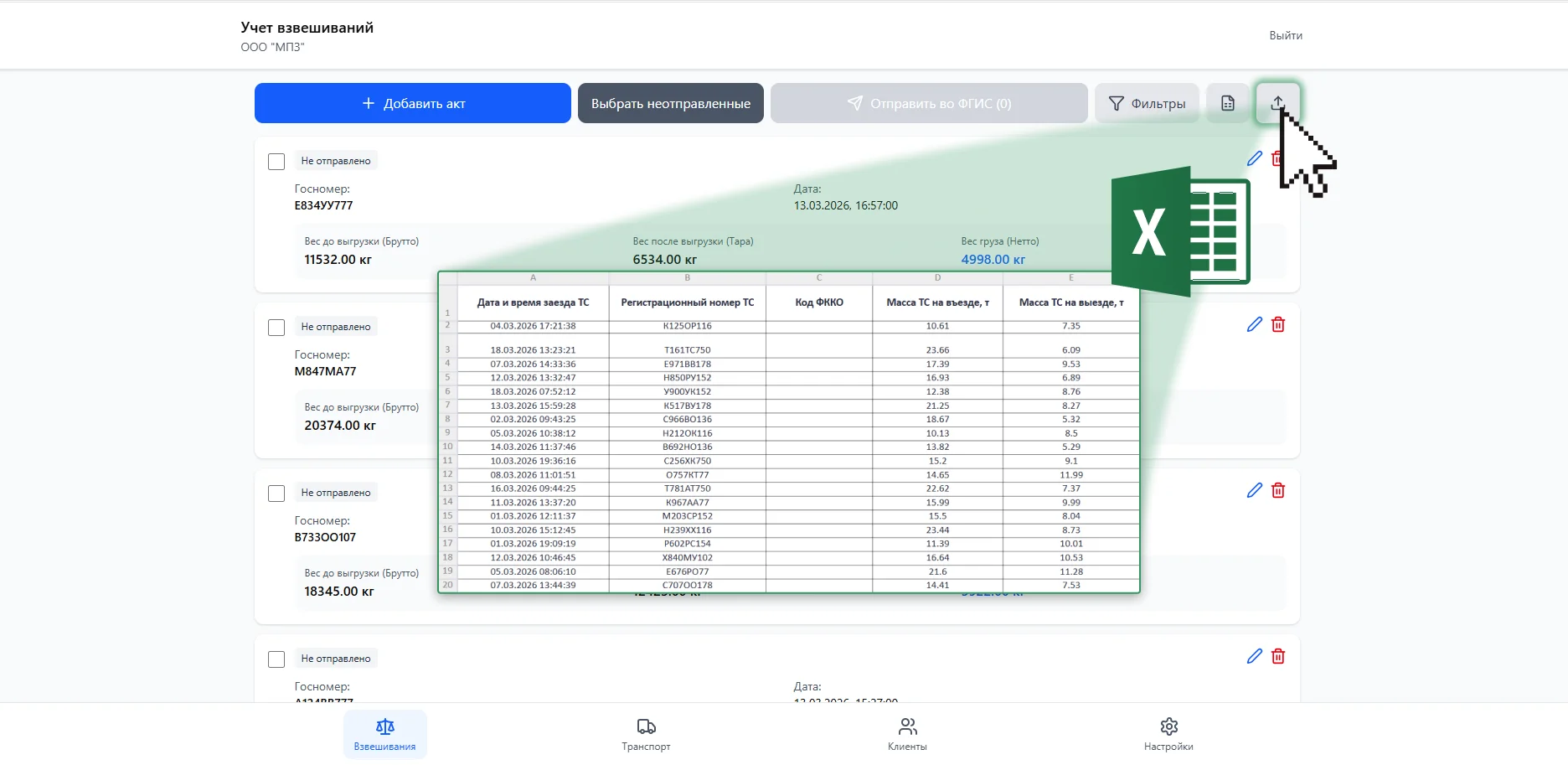Click tare weight 6534.00 кг

[664, 260]
